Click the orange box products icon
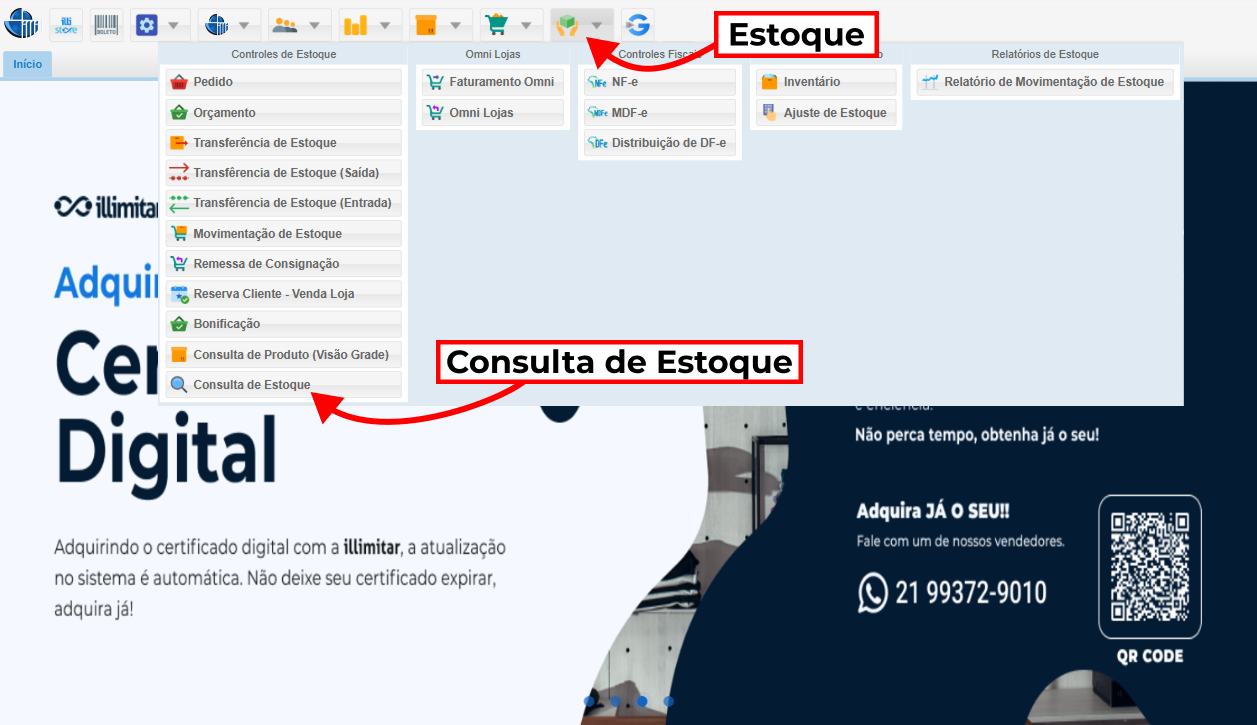 tap(426, 25)
